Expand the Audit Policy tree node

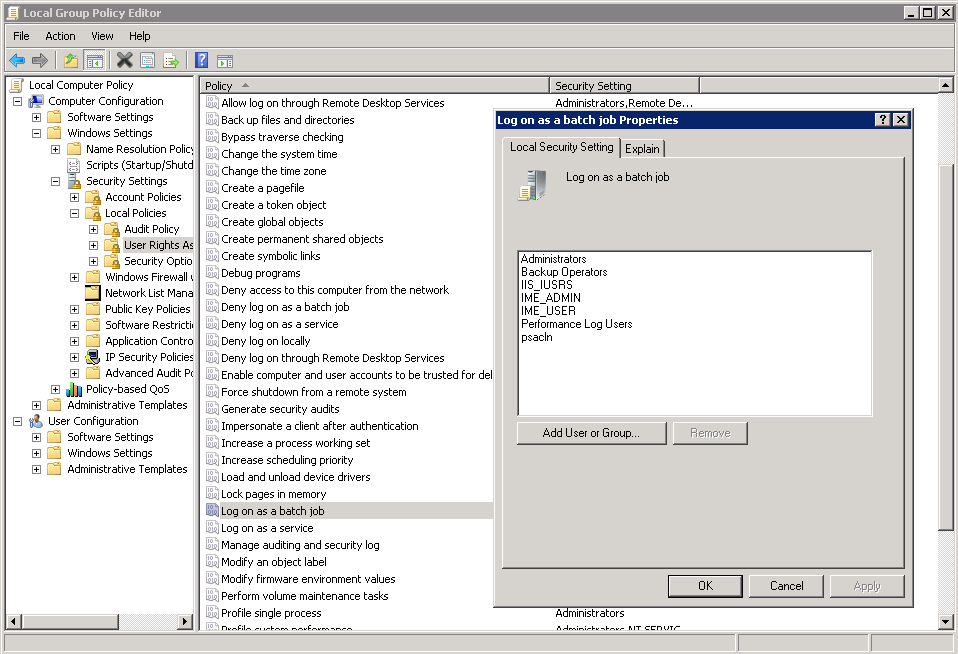[x=93, y=229]
